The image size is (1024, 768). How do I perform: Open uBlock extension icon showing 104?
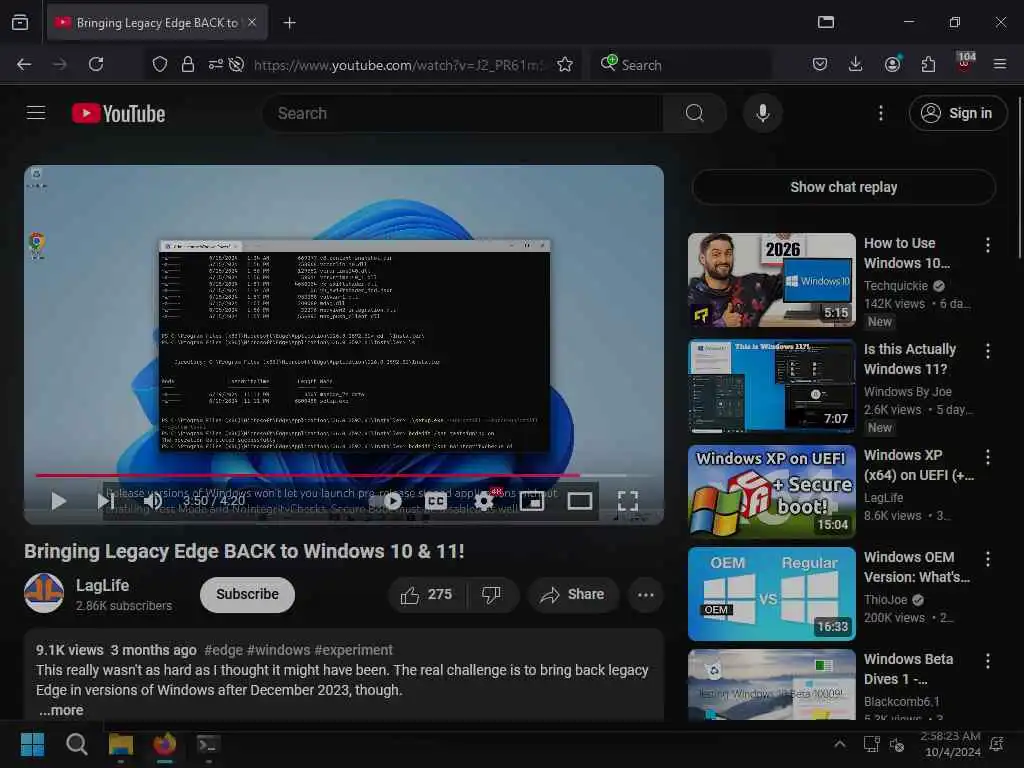click(x=965, y=63)
